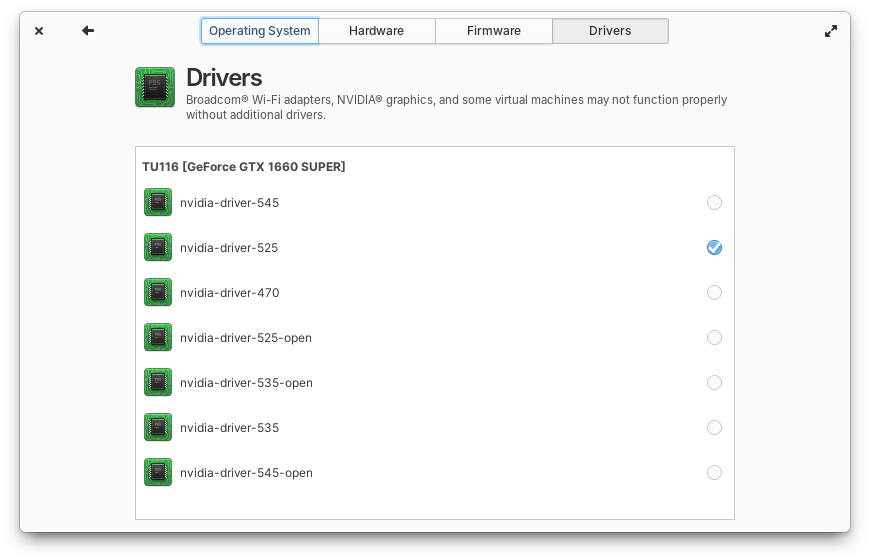
Task: Select the Drivers tab
Action: [x=610, y=31]
